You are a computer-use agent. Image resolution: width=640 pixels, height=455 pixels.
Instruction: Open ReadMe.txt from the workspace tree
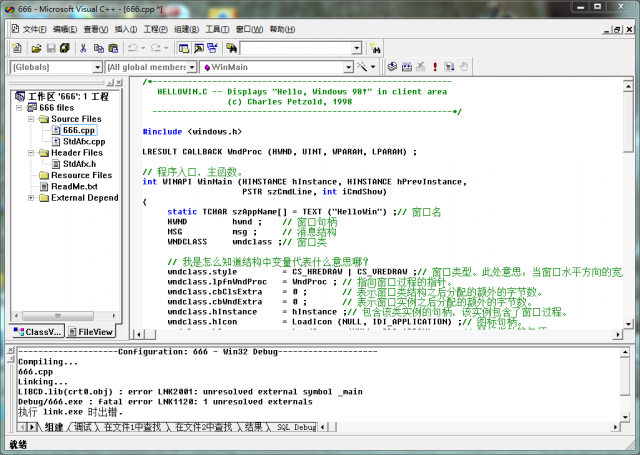pos(74,186)
